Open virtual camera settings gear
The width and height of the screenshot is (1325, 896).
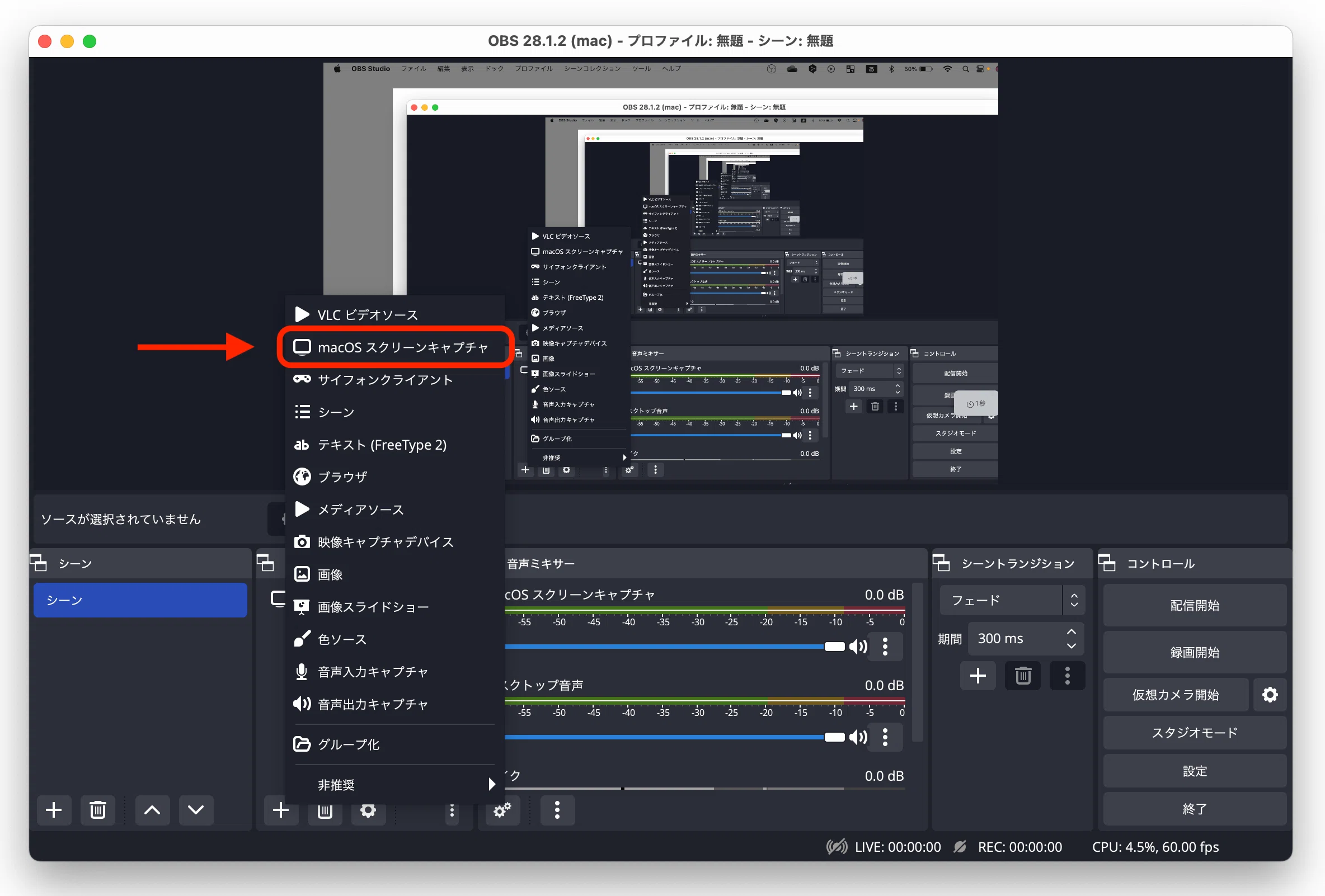[x=1270, y=695]
